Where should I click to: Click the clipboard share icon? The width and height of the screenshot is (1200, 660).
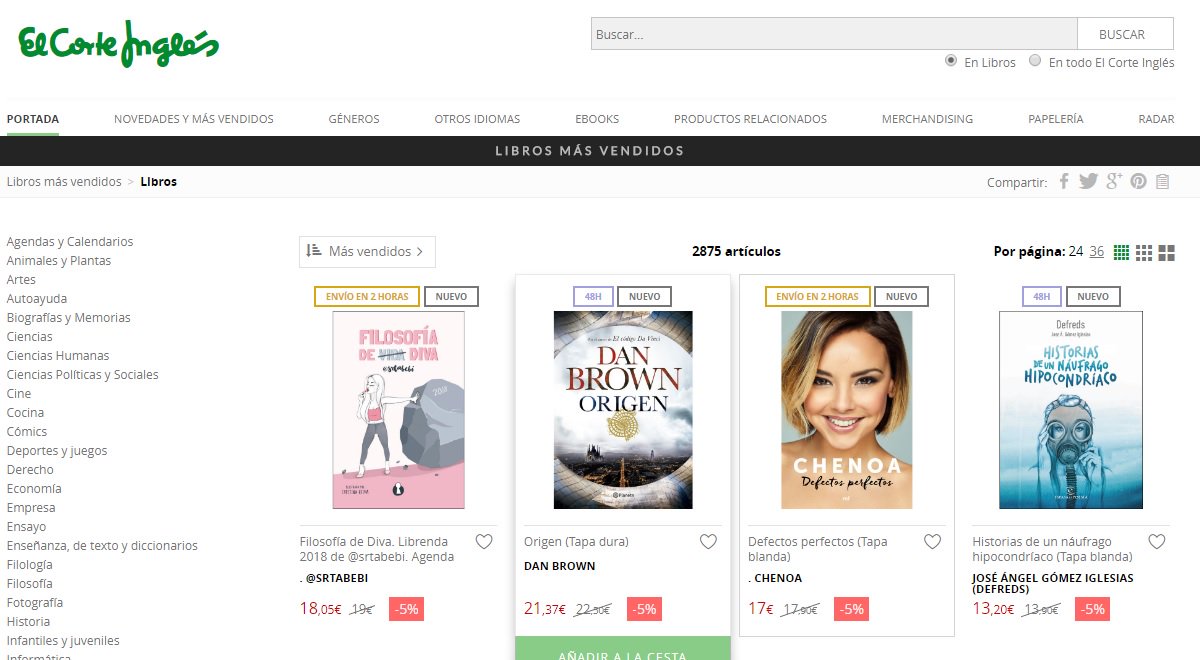pos(1162,181)
